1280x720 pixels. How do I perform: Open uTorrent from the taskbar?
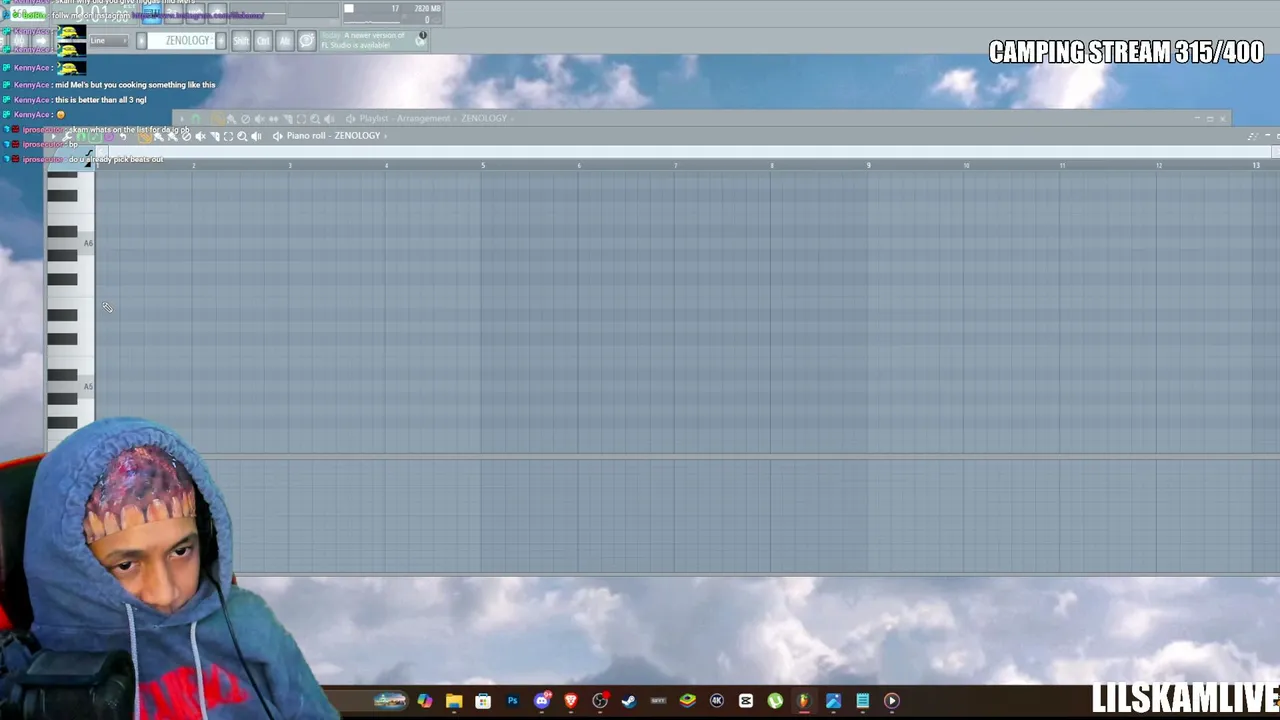(x=775, y=700)
